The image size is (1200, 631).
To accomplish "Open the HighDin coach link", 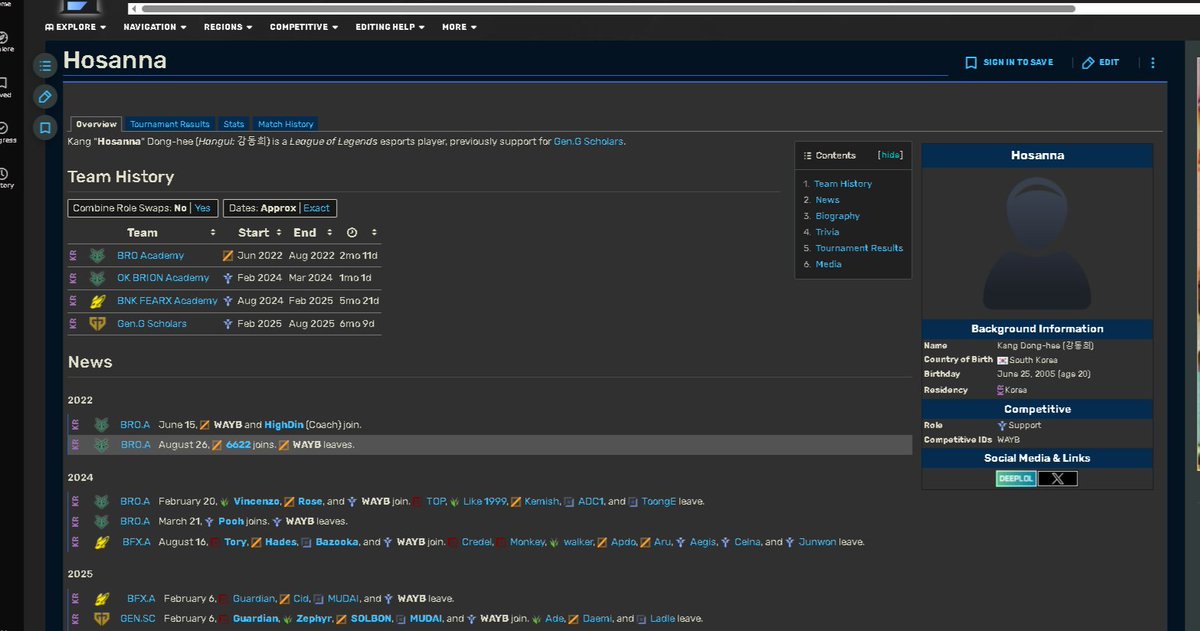I will 283,425.
